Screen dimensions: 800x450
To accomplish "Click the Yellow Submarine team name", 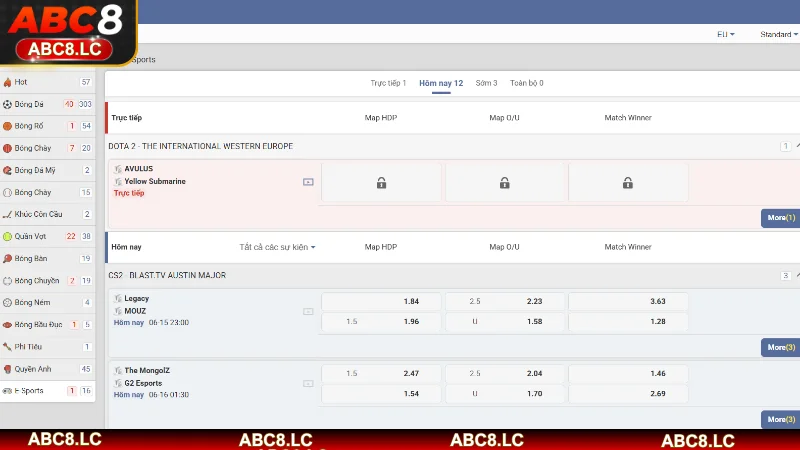I will tap(155, 182).
